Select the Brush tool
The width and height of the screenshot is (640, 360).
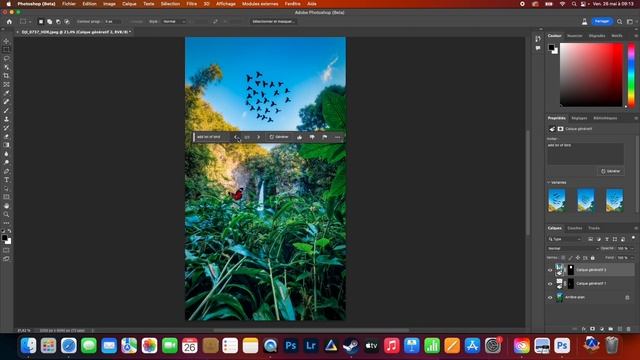6,111
